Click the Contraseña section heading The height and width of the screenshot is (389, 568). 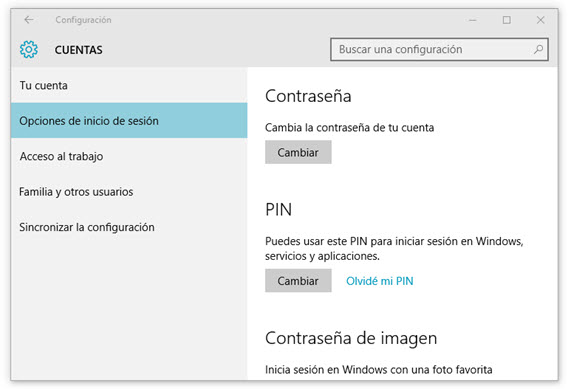click(308, 96)
